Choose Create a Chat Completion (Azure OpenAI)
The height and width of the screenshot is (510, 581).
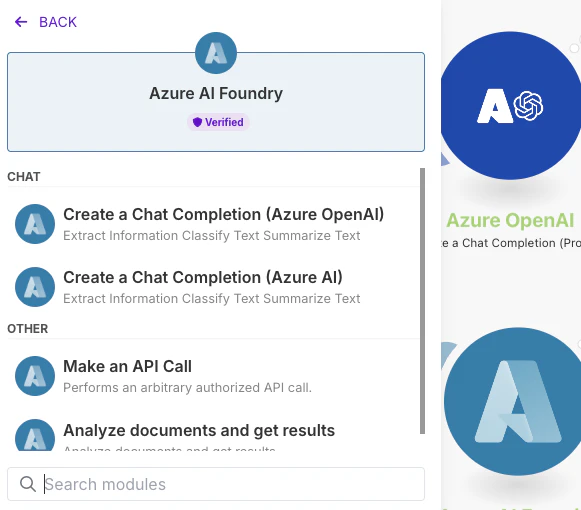tap(213, 224)
